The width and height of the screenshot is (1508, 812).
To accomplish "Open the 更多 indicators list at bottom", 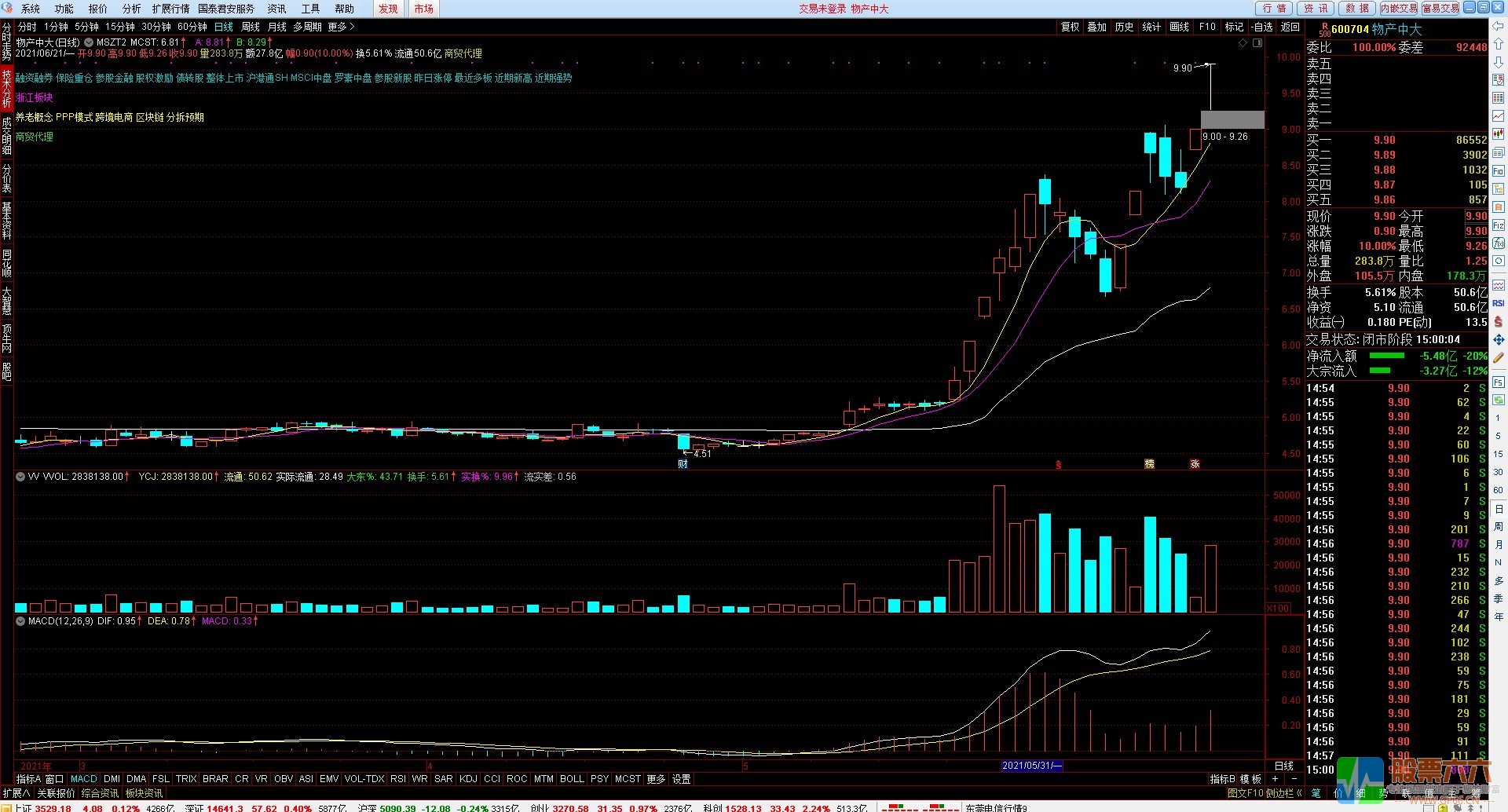I will (656, 779).
